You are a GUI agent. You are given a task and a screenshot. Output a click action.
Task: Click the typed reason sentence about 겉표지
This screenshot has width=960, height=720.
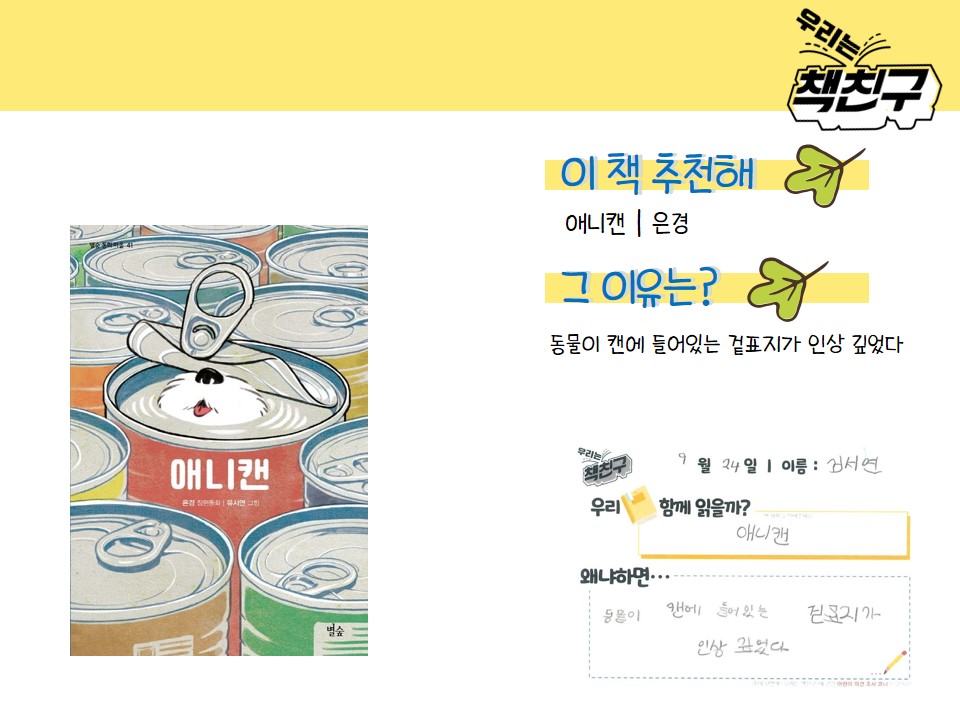726,343
